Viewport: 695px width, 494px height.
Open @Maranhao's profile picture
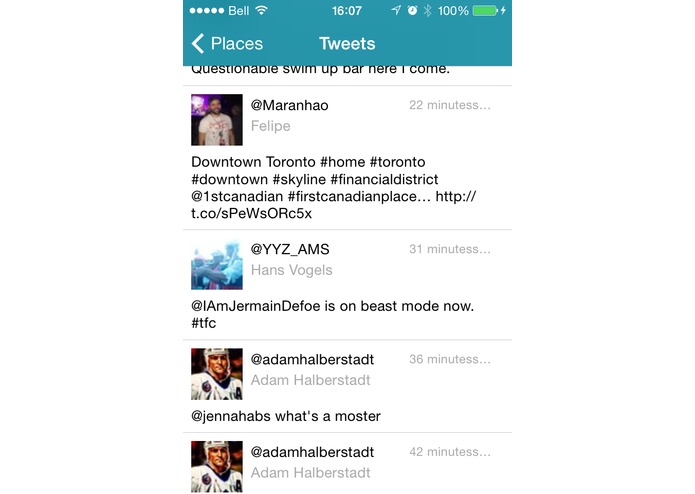click(x=217, y=120)
